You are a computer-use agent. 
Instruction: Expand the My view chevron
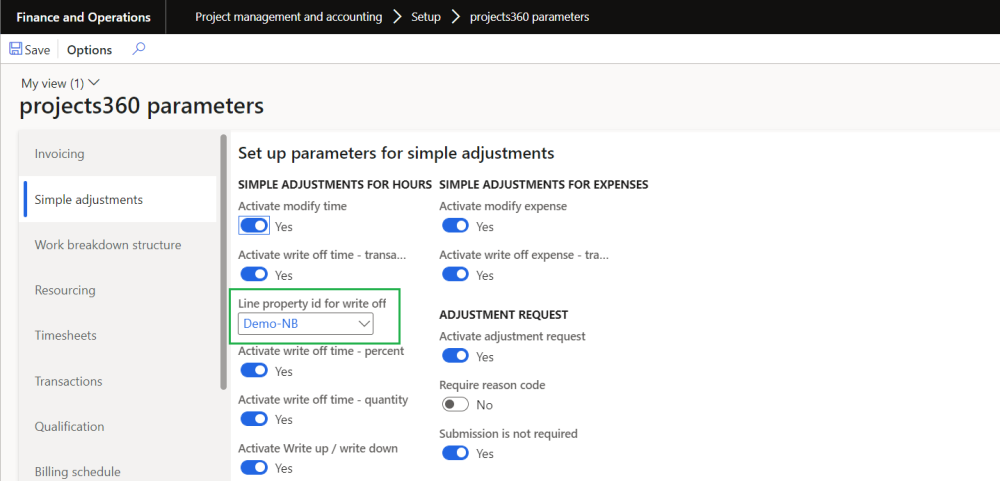click(x=95, y=83)
